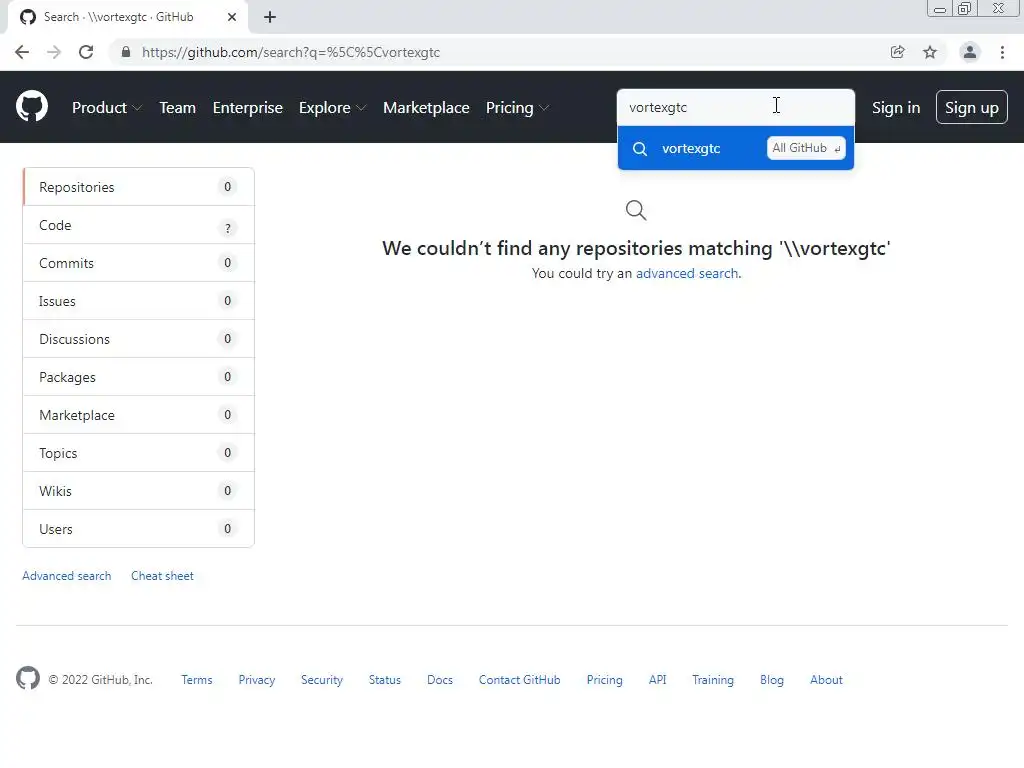Select Users results filter
This screenshot has height=768, width=1024.
138,528
